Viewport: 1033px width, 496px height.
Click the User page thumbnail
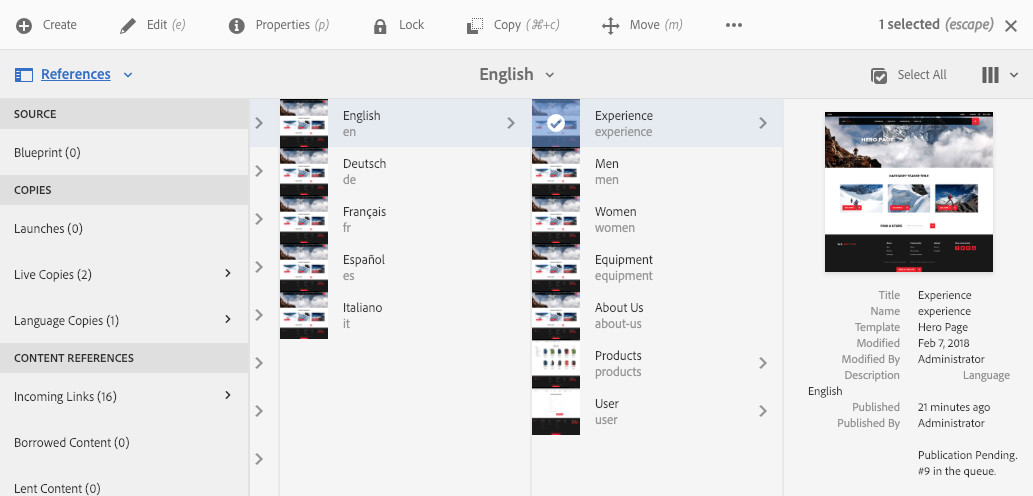[556, 411]
